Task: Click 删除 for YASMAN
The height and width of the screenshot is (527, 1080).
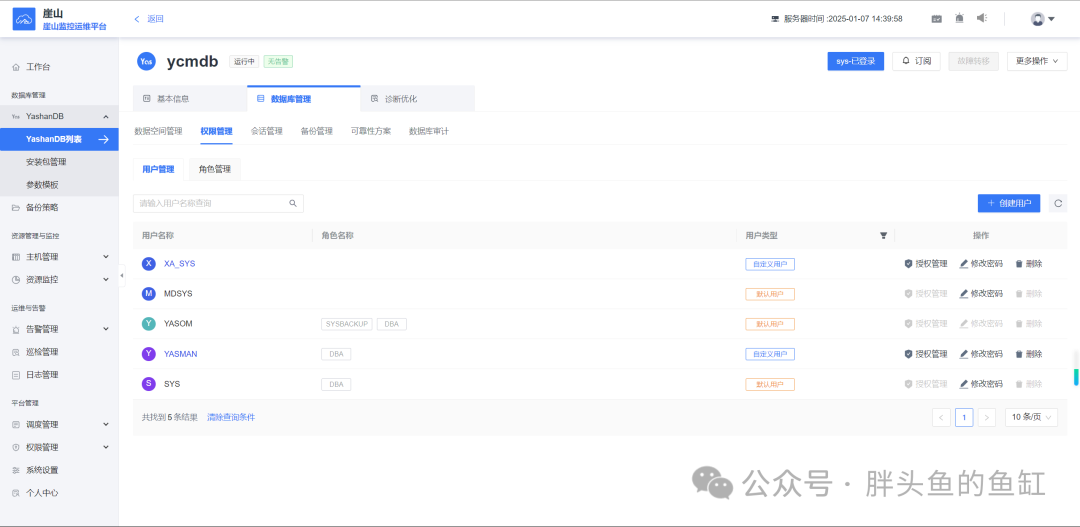Action: 1028,354
